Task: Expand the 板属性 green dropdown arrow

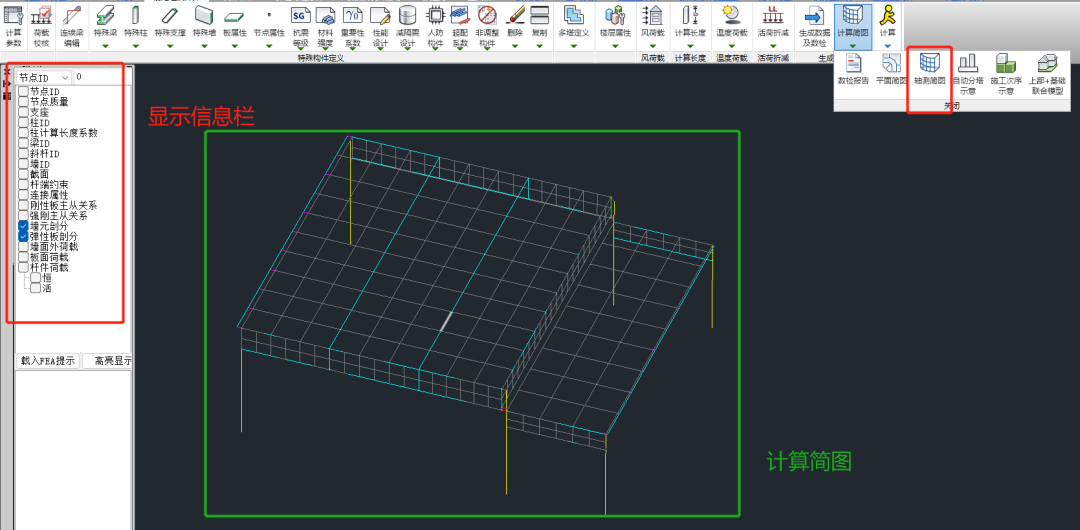Action: point(234,46)
